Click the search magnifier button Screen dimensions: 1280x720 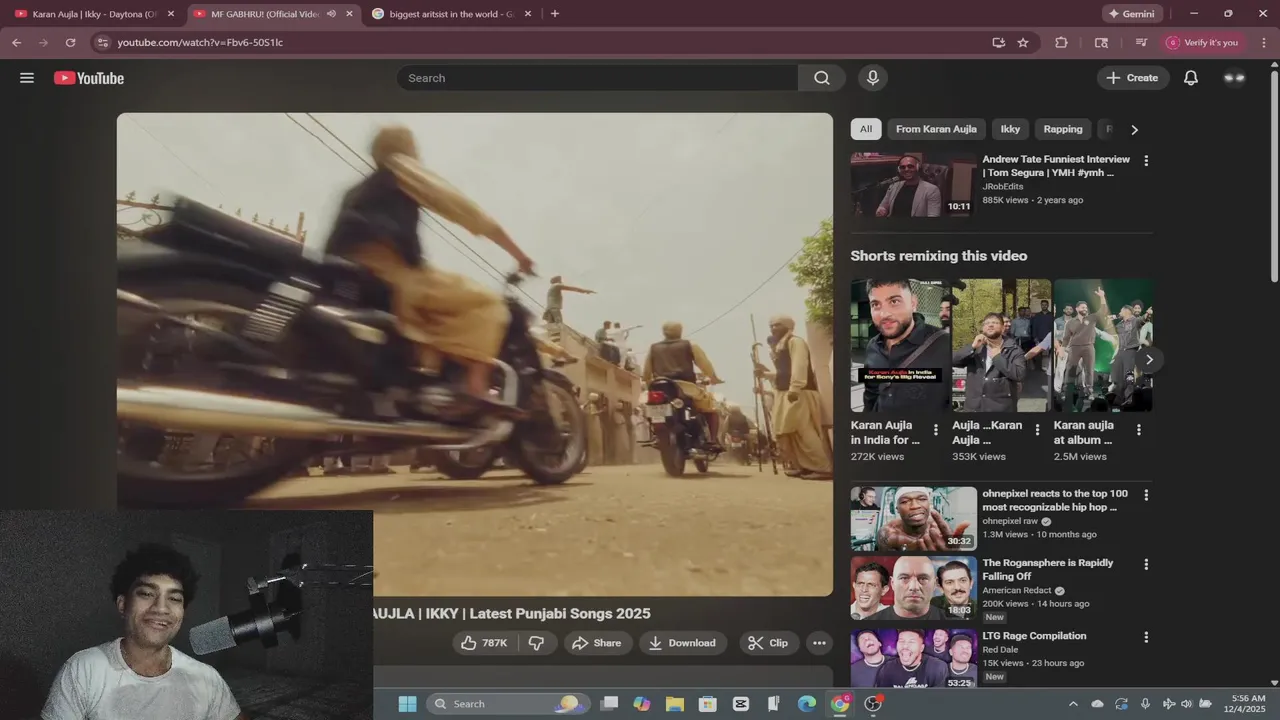pos(822,78)
